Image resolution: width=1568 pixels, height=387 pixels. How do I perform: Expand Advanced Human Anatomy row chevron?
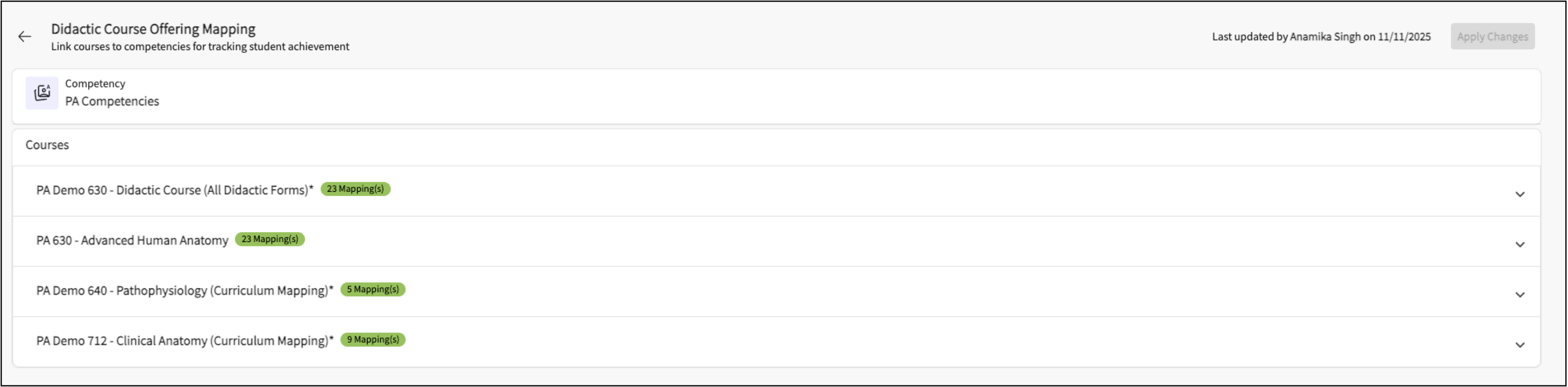[x=1520, y=245]
